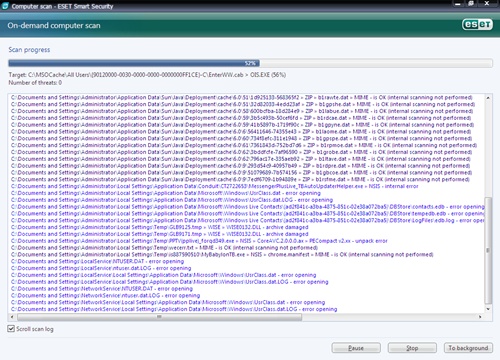Select the log row with b1gbcoe.dat
The width and height of the screenshot is (500, 360).
(x=241, y=172)
